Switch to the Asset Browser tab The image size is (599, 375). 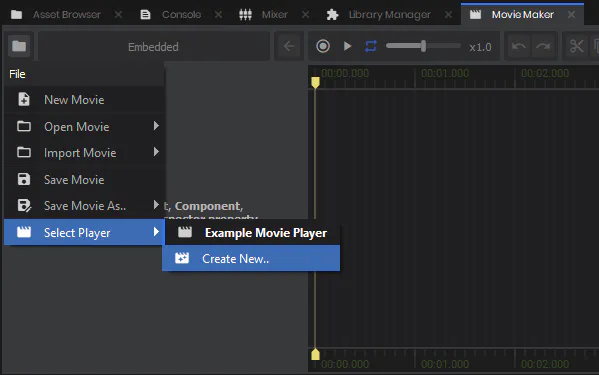[56, 15]
